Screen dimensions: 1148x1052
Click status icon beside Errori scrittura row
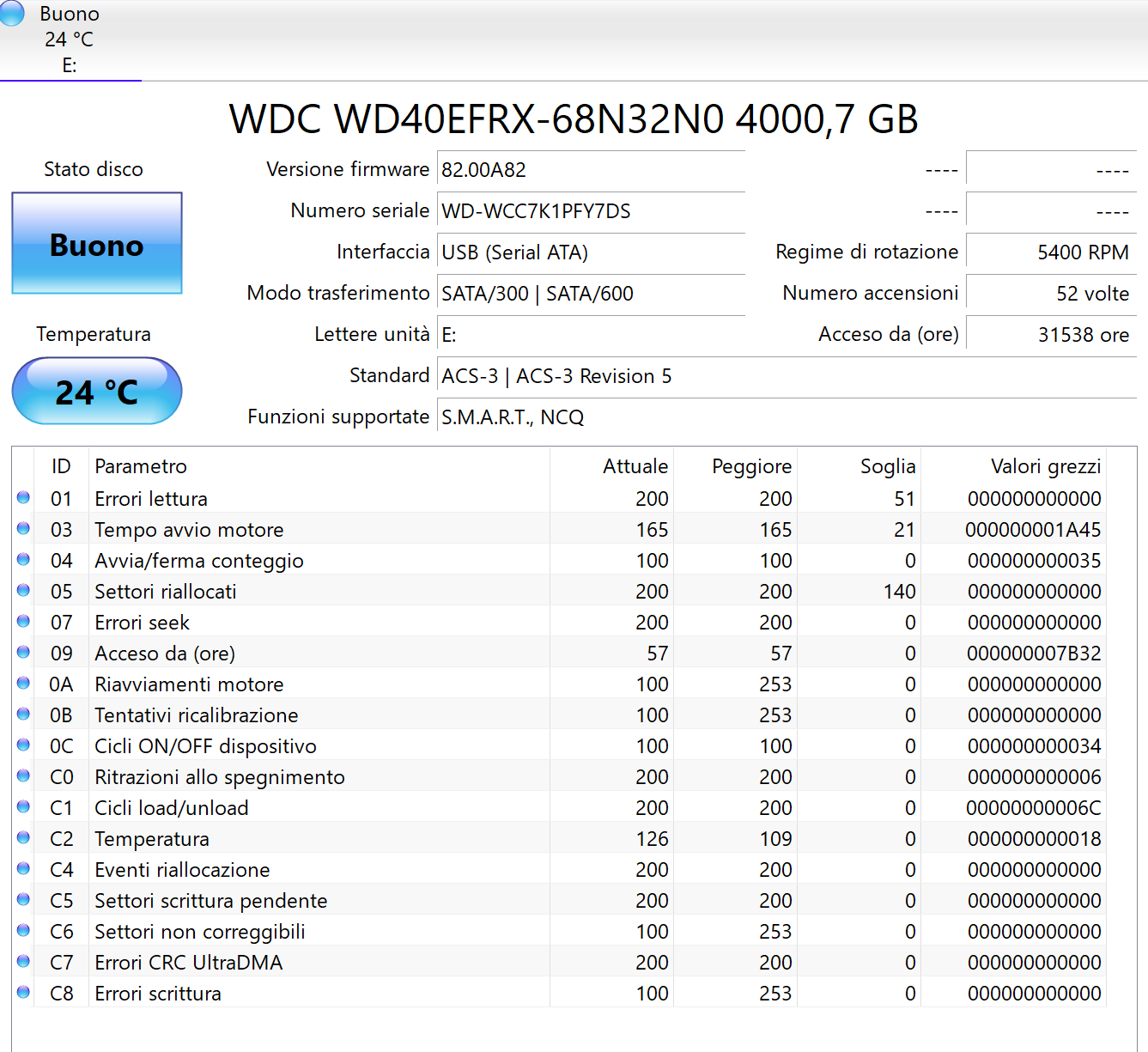(x=23, y=992)
